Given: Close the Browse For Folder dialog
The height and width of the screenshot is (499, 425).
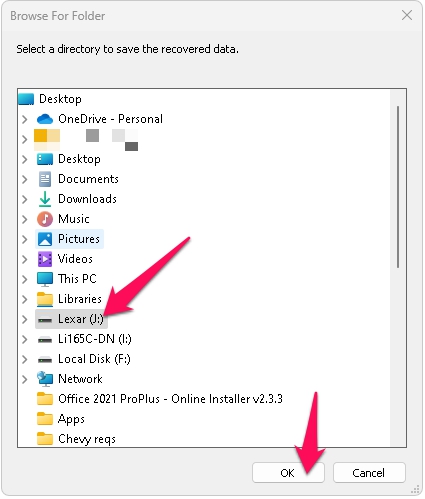Looking at the screenshot, I should click(407, 15).
